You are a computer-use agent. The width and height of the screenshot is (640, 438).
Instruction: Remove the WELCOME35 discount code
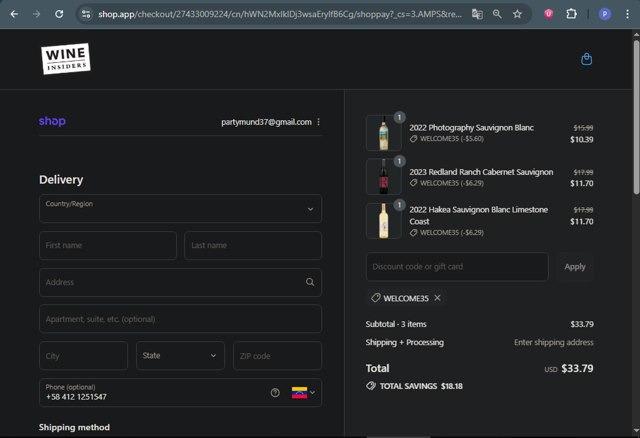438,298
